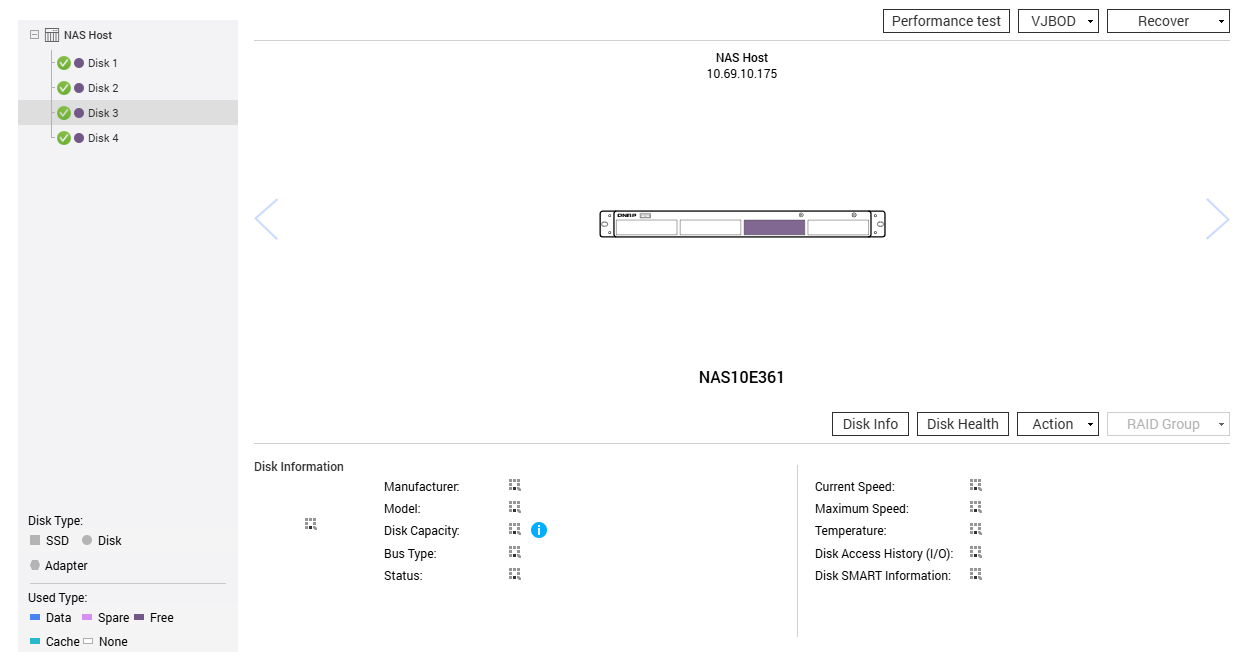Click the NAS10E361 device name
The height and width of the screenshot is (670, 1252).
pos(741,378)
